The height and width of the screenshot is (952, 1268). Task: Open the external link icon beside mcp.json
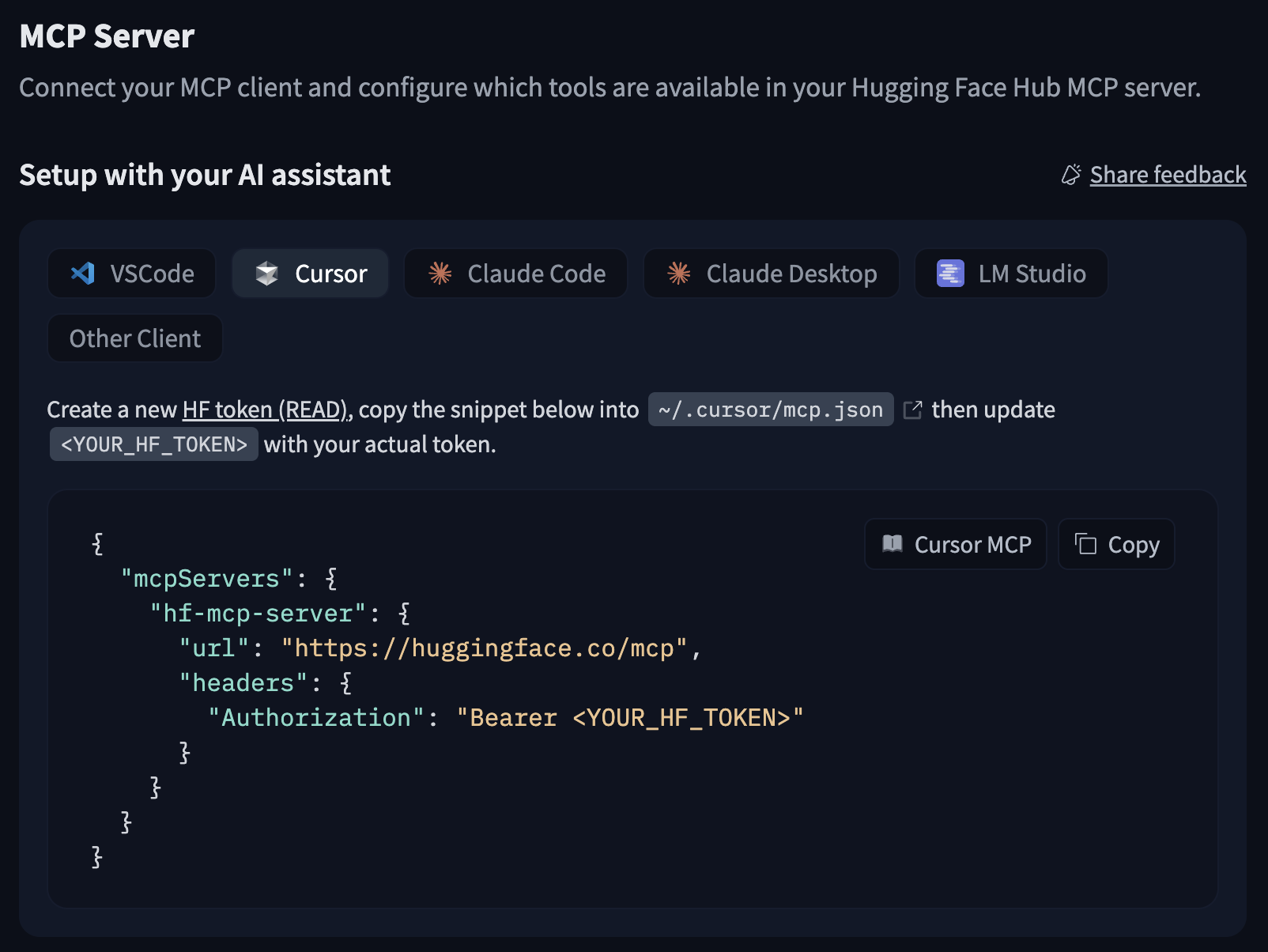tap(913, 410)
